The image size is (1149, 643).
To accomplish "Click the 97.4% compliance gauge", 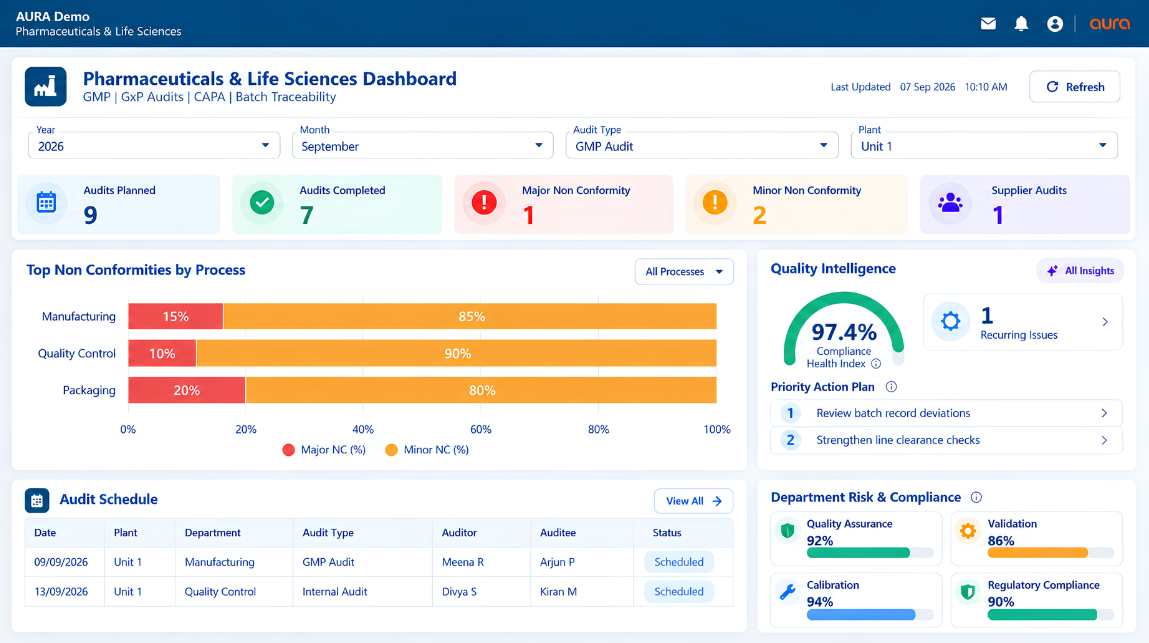I will pyautogui.click(x=843, y=330).
